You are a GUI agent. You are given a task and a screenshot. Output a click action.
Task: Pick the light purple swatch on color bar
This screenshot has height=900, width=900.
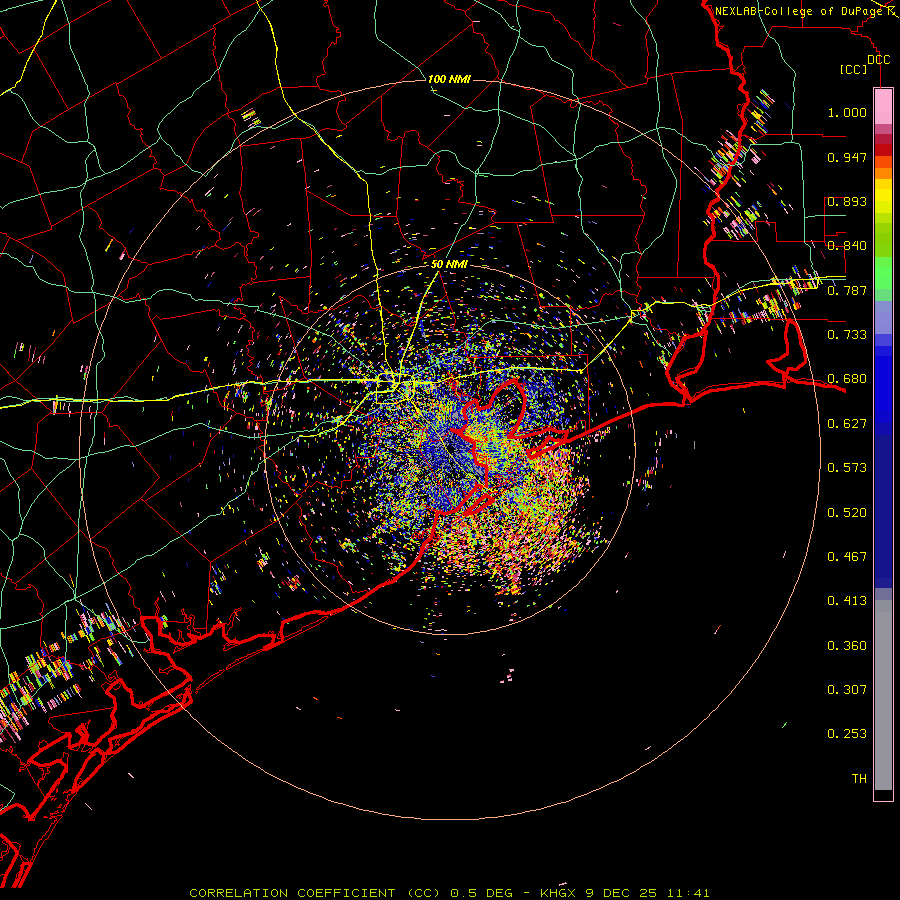883,317
